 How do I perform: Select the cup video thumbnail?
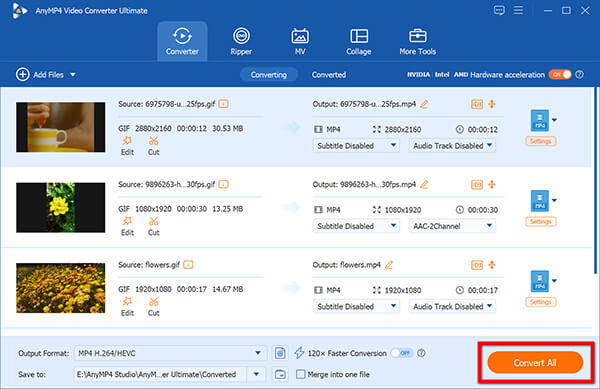pyautogui.click(x=60, y=127)
